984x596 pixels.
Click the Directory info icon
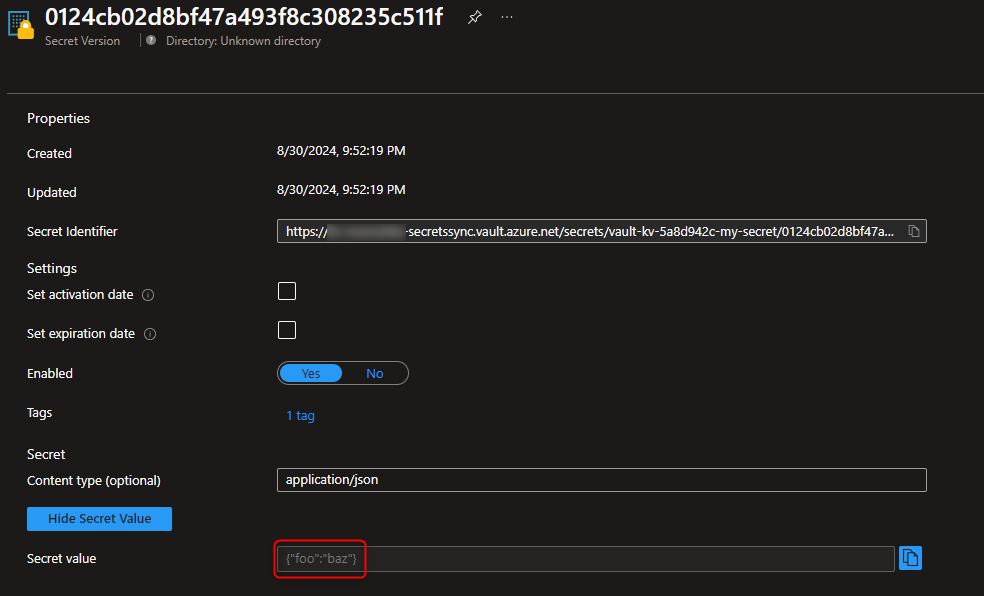(149, 40)
